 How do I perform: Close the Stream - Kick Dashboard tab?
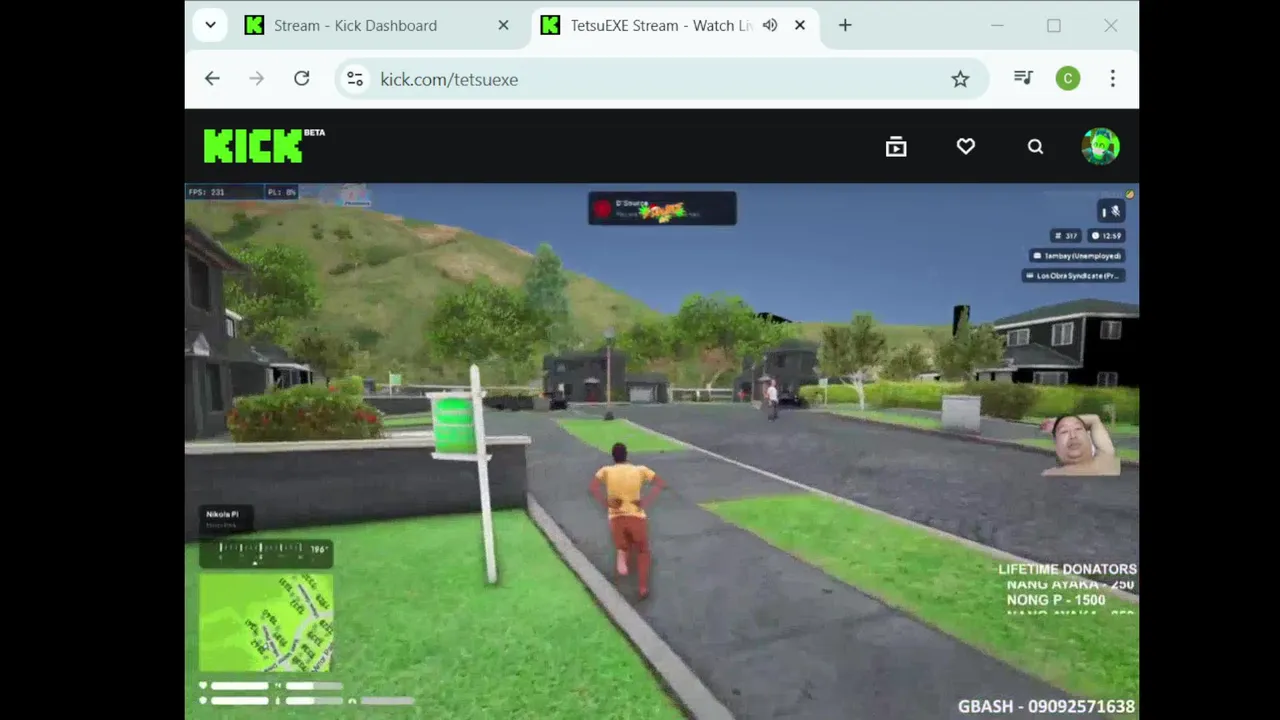[x=503, y=25]
